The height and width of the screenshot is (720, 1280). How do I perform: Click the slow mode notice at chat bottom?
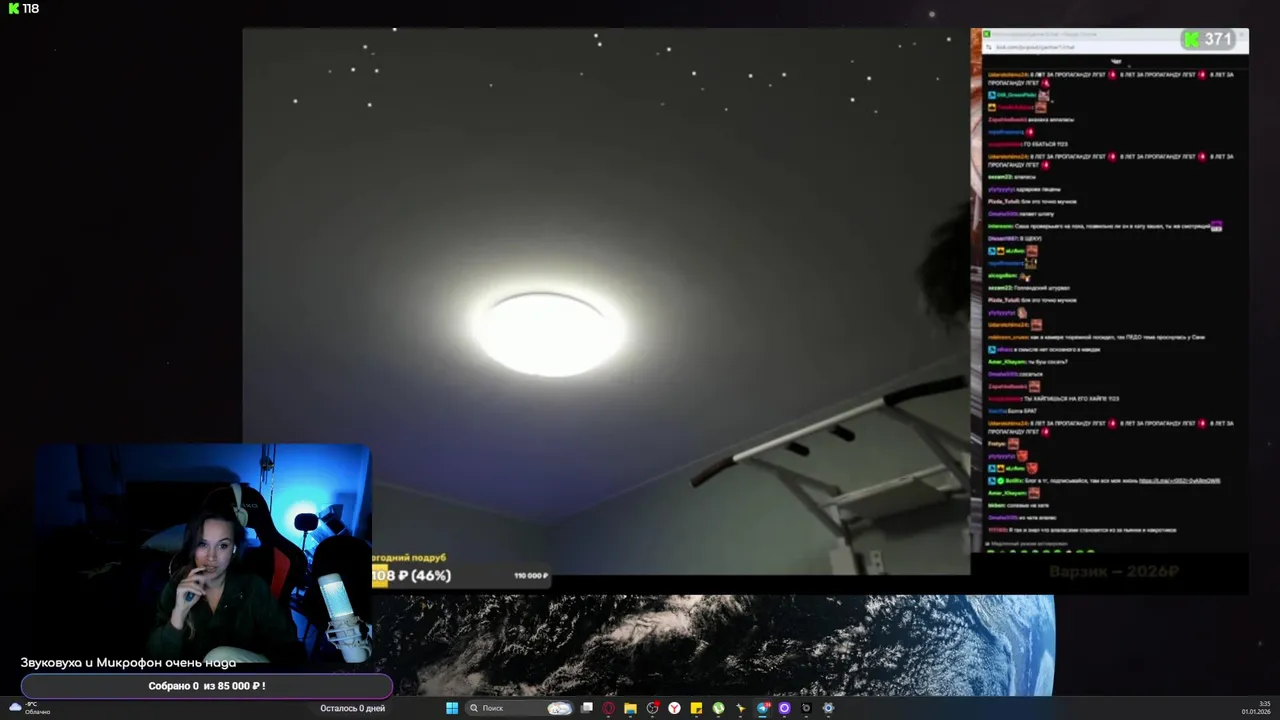pos(1028,543)
